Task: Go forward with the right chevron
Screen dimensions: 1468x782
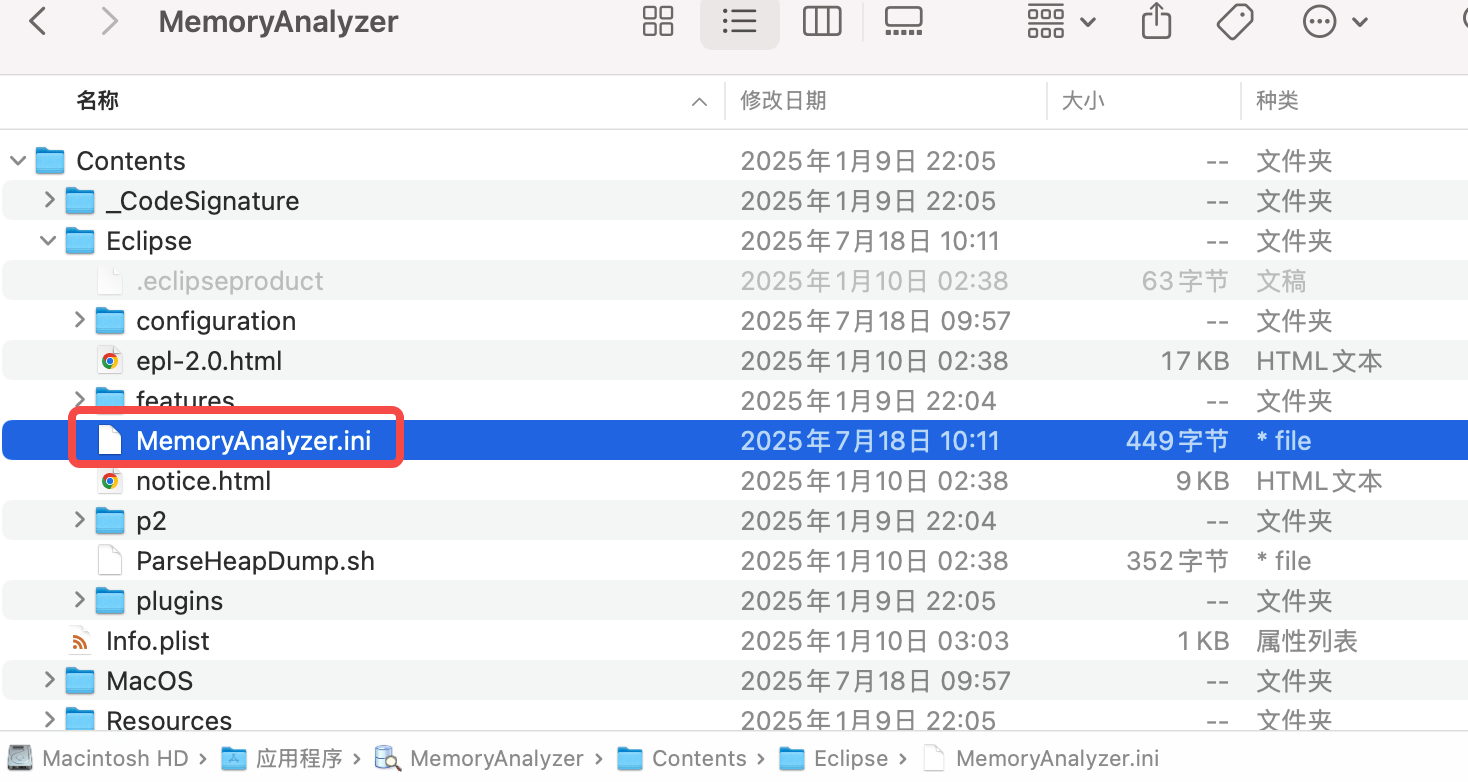Action: [x=109, y=21]
